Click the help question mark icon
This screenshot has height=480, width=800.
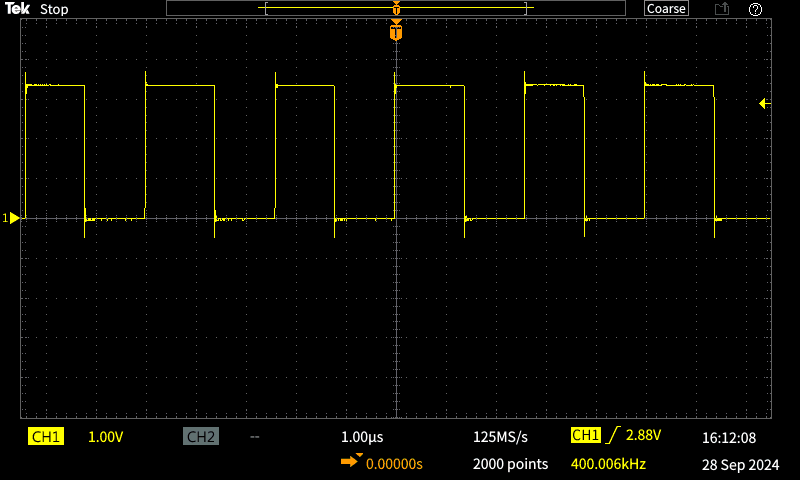point(755,9)
